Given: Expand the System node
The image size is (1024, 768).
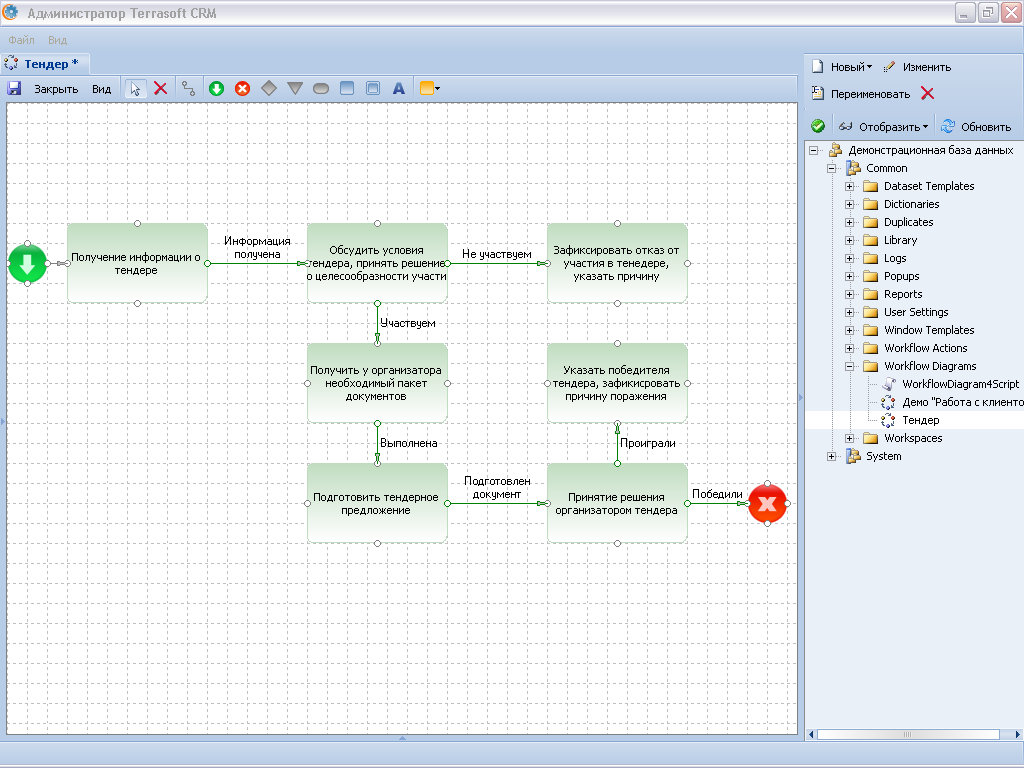Looking at the screenshot, I should pos(831,456).
